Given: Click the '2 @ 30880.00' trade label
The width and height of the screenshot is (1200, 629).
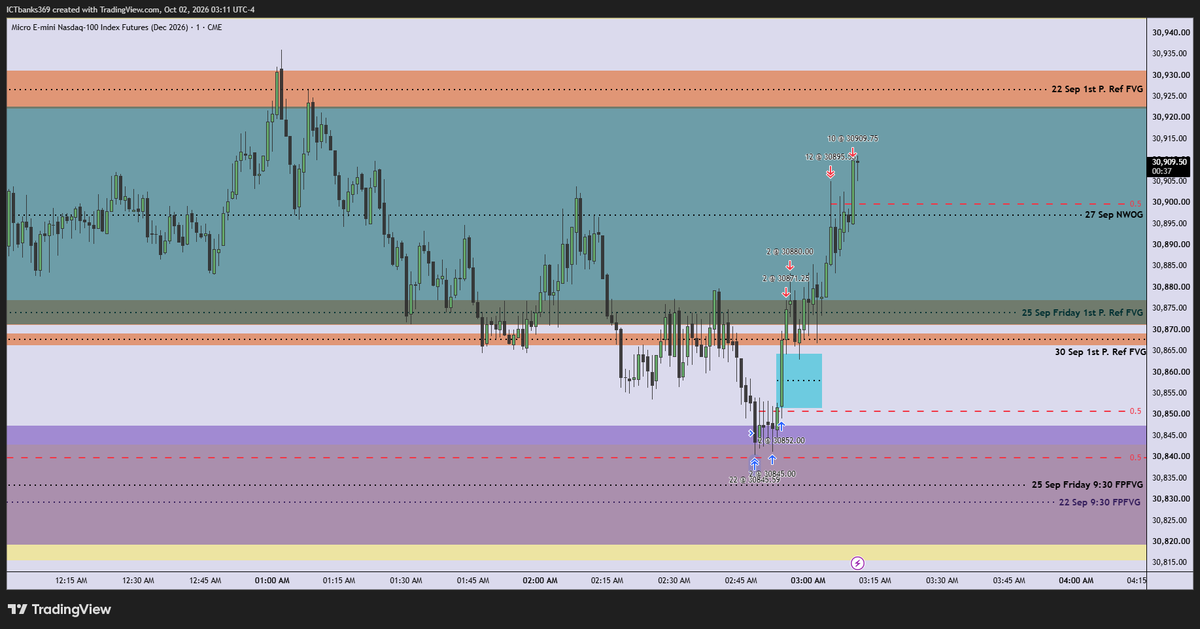Looking at the screenshot, I should coord(789,252).
